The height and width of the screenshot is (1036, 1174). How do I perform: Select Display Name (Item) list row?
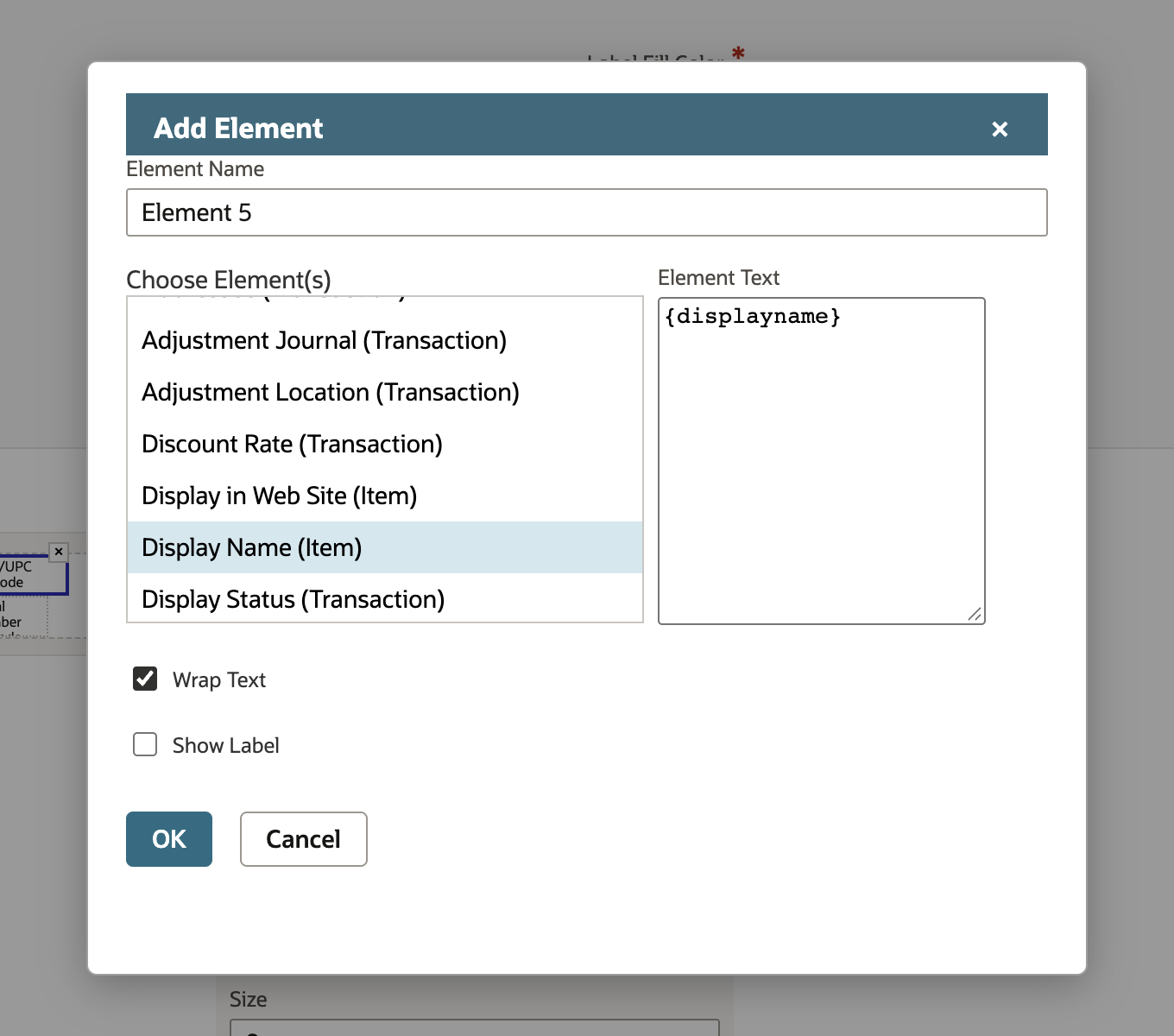(x=385, y=547)
